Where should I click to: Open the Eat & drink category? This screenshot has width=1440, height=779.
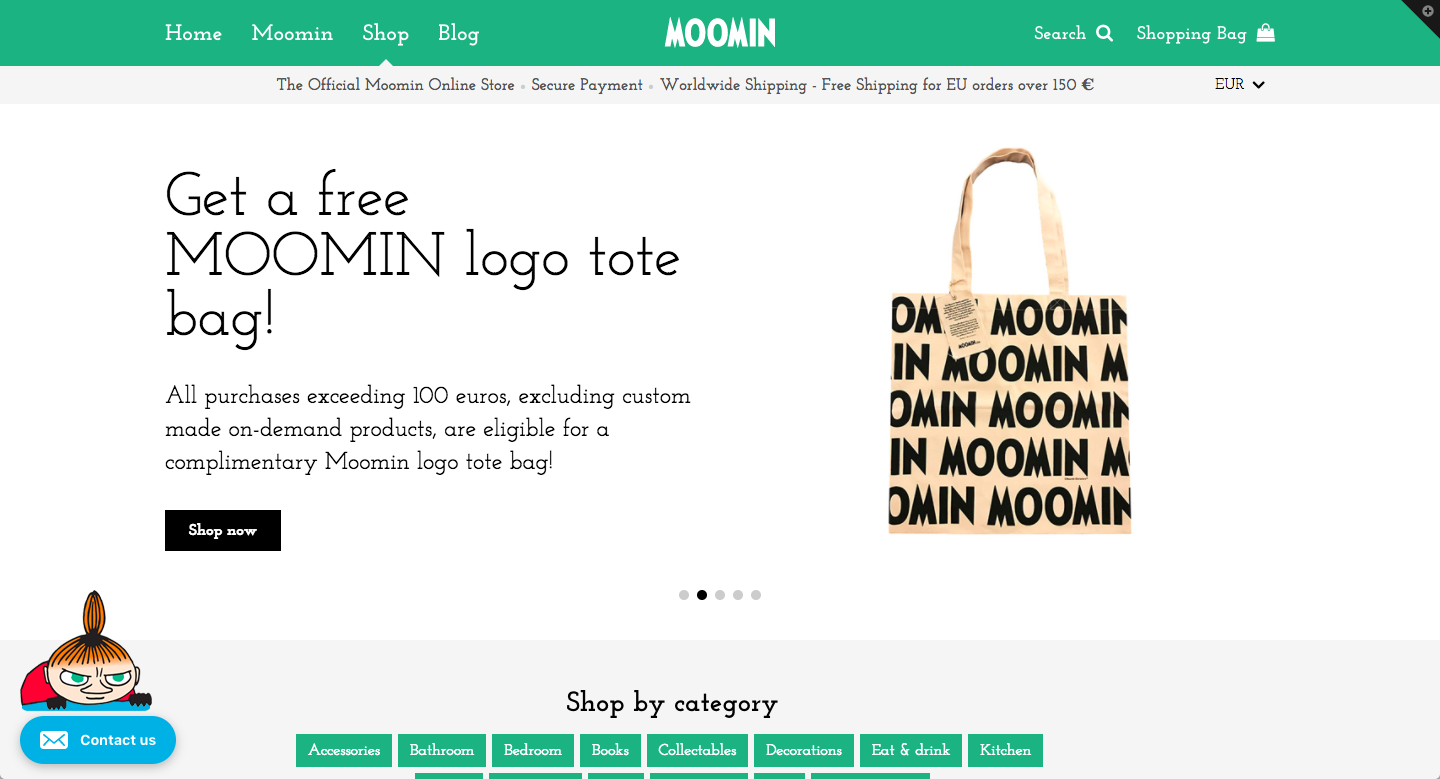tap(911, 750)
